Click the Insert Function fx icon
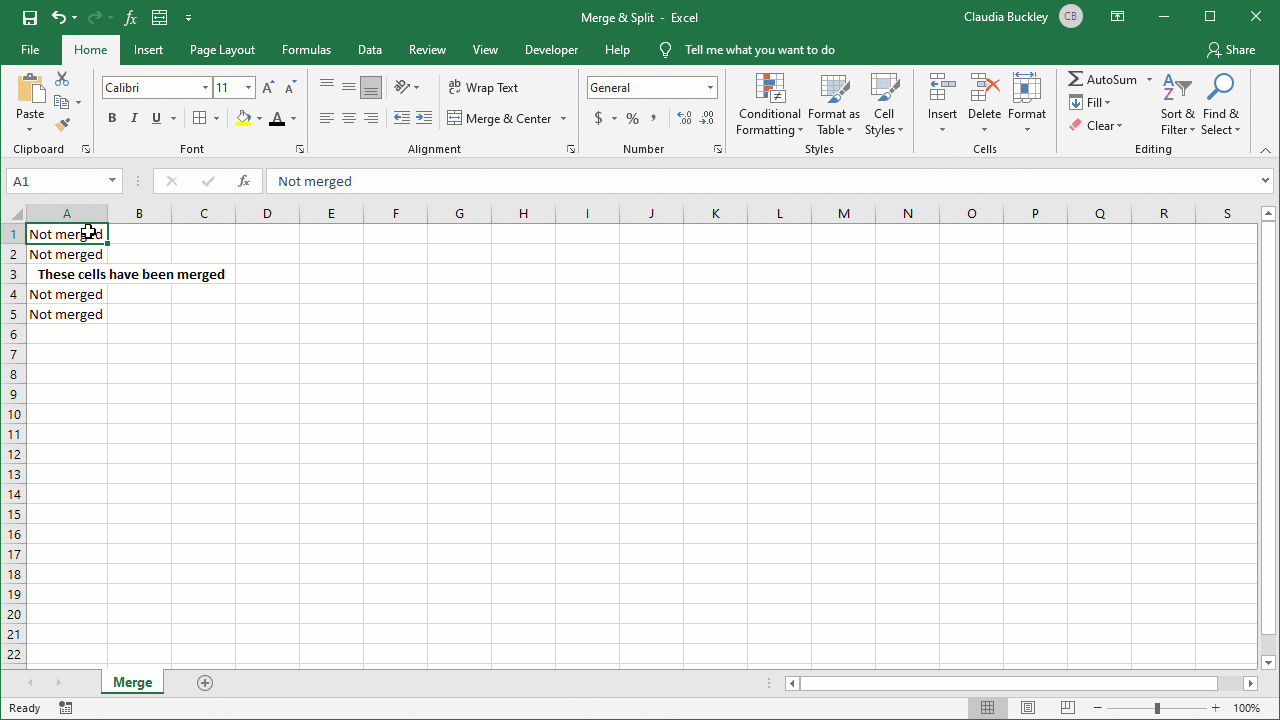Screen dimensions: 1280x720 click(243, 181)
